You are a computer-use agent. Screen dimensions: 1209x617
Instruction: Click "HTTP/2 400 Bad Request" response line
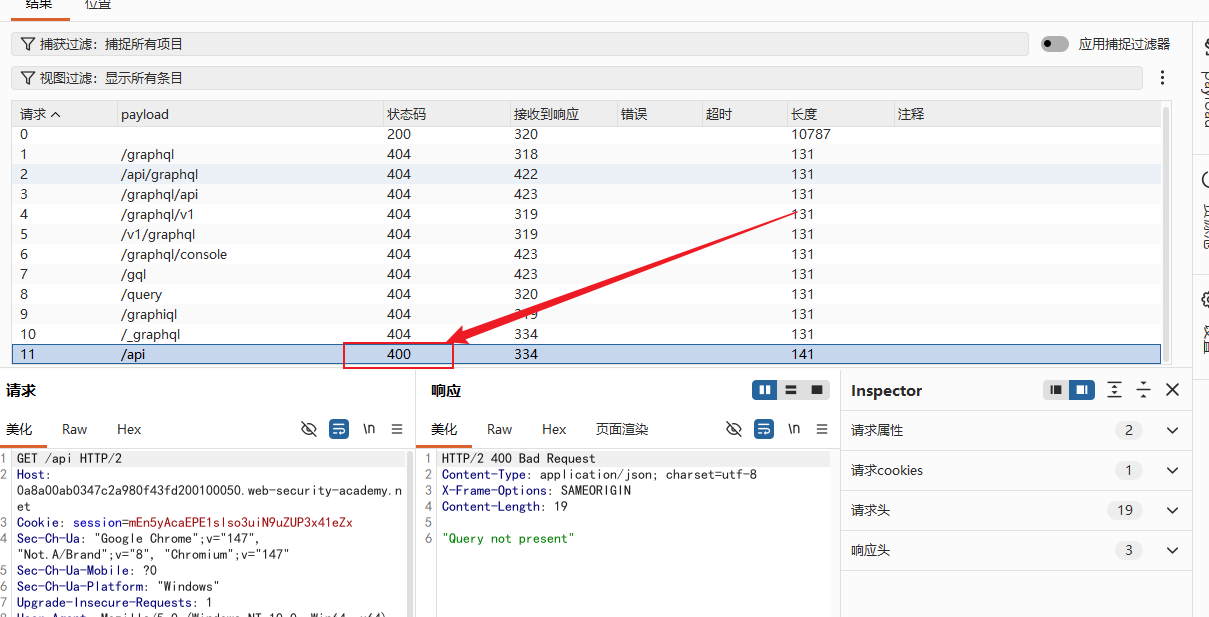point(518,459)
